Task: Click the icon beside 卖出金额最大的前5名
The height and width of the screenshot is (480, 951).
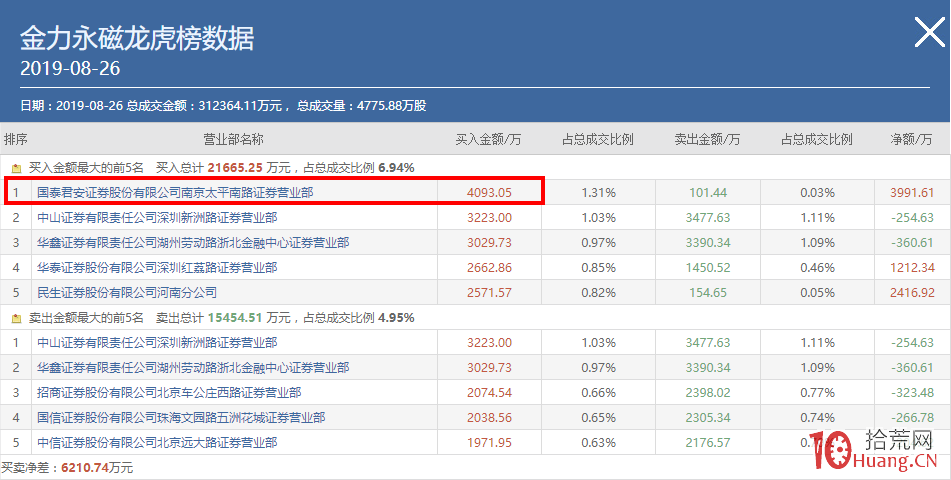Action: (x=16, y=317)
